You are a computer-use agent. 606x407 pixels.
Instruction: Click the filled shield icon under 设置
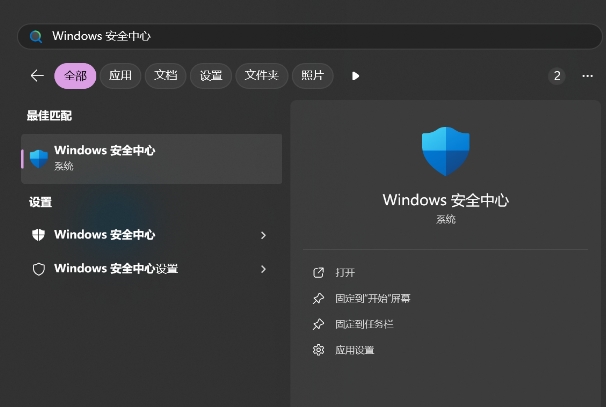pyautogui.click(x=39, y=235)
